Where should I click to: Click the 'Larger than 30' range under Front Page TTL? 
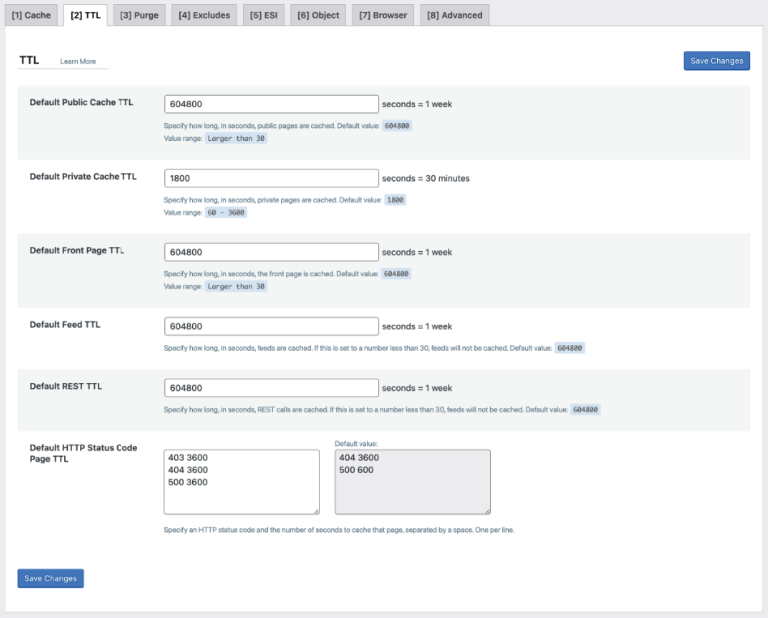coord(236,286)
